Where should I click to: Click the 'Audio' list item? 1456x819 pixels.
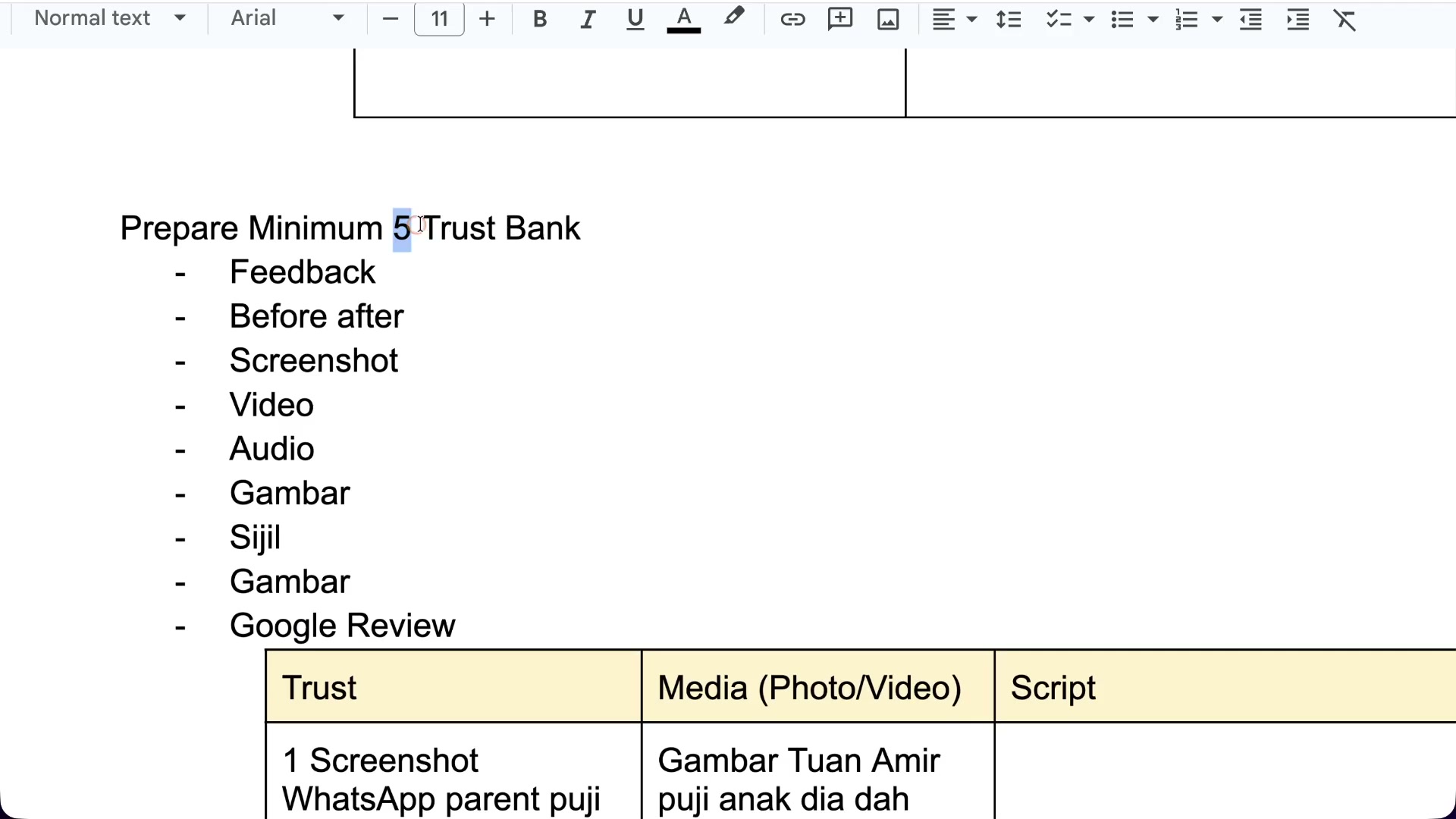[x=272, y=449]
